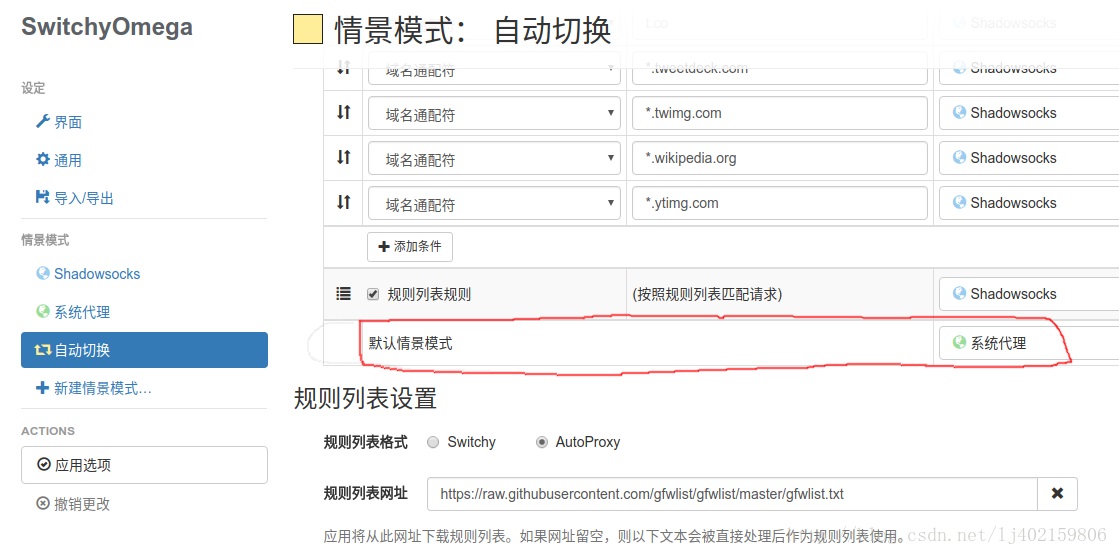Edit the *.tweetdeck.com pattern field

click(779, 68)
